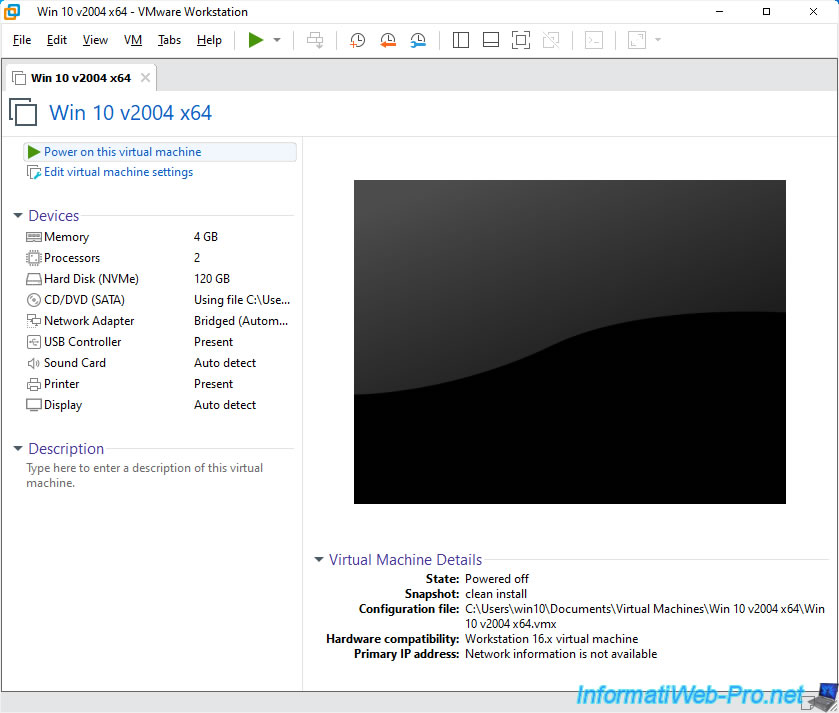Maximize the VMware Workstation window

766,12
